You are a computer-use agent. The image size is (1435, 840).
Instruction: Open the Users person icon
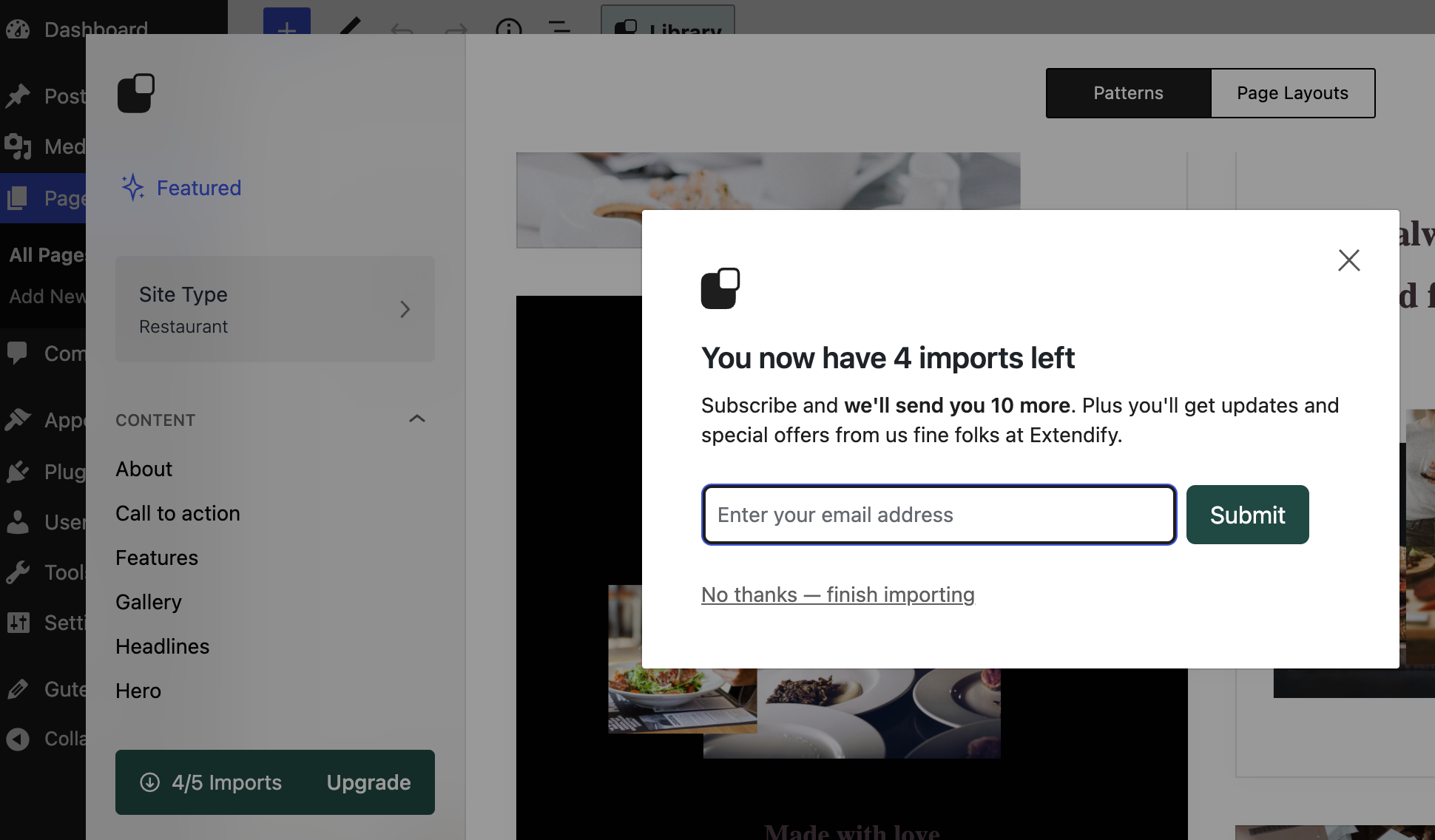(x=18, y=522)
